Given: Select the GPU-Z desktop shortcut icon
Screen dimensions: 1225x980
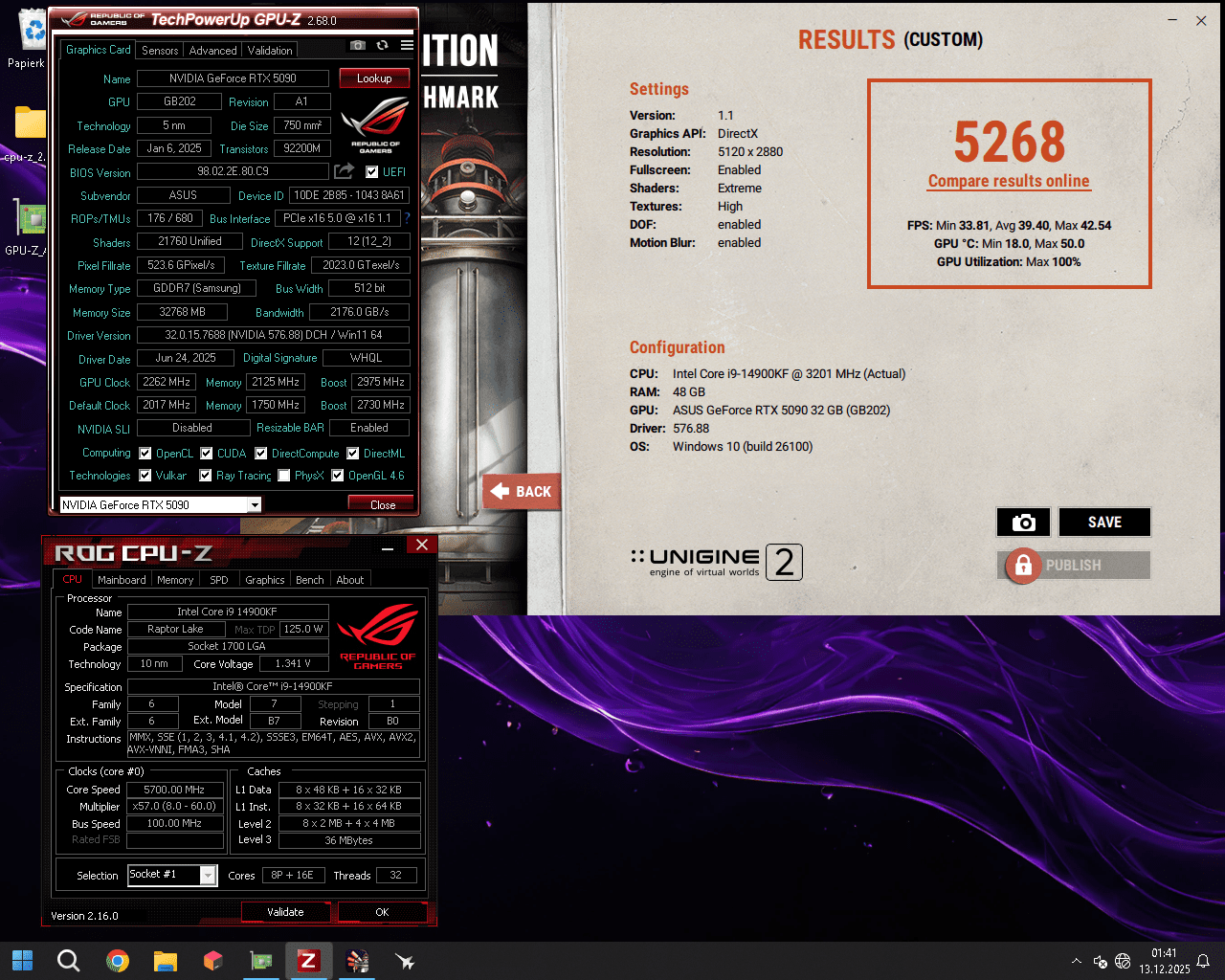Looking at the screenshot, I should click(30, 218).
